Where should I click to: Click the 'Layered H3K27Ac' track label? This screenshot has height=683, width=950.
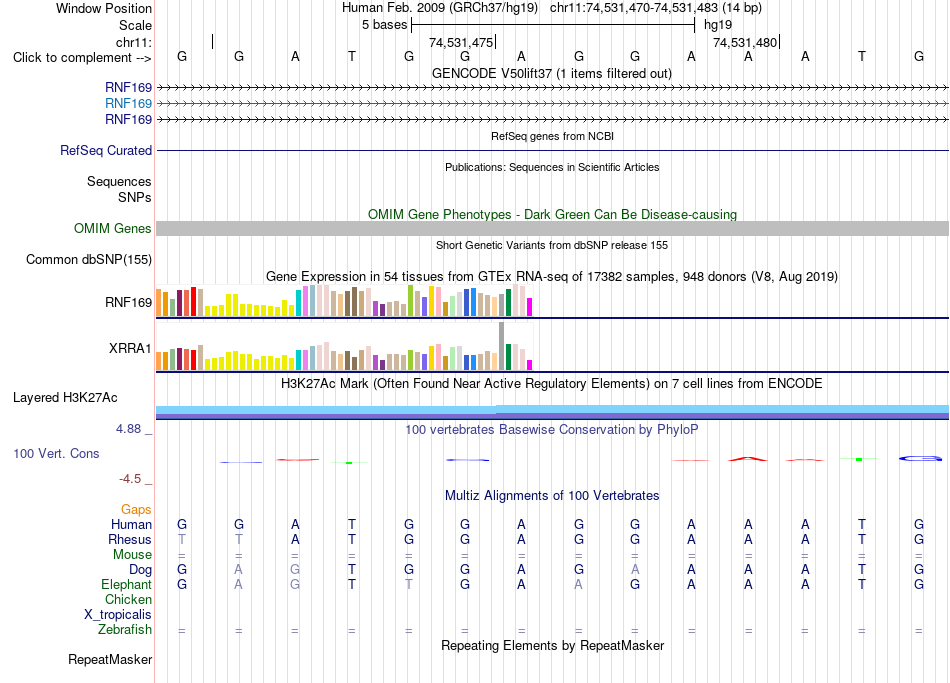coord(65,398)
